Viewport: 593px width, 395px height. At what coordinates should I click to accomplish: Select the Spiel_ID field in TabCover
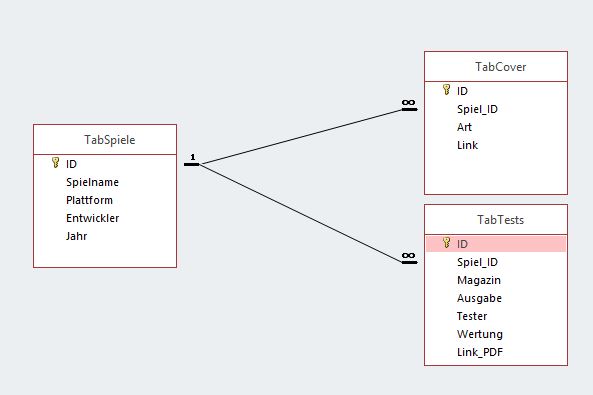496,109
